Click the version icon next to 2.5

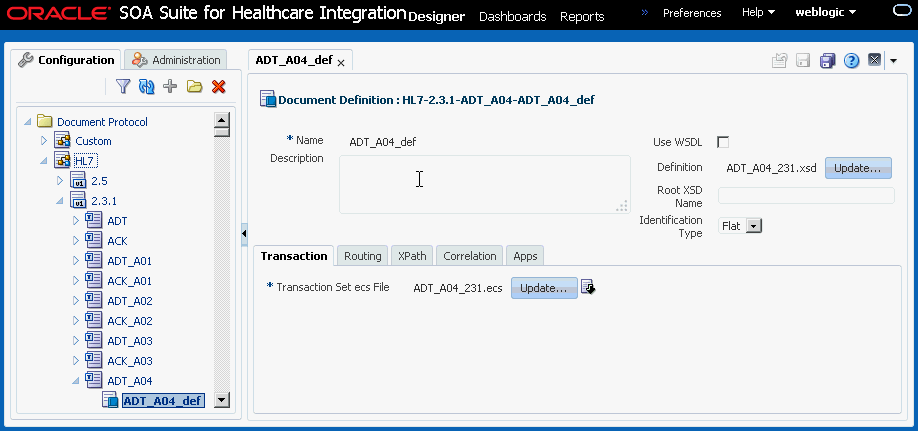pyautogui.click(x=78, y=180)
